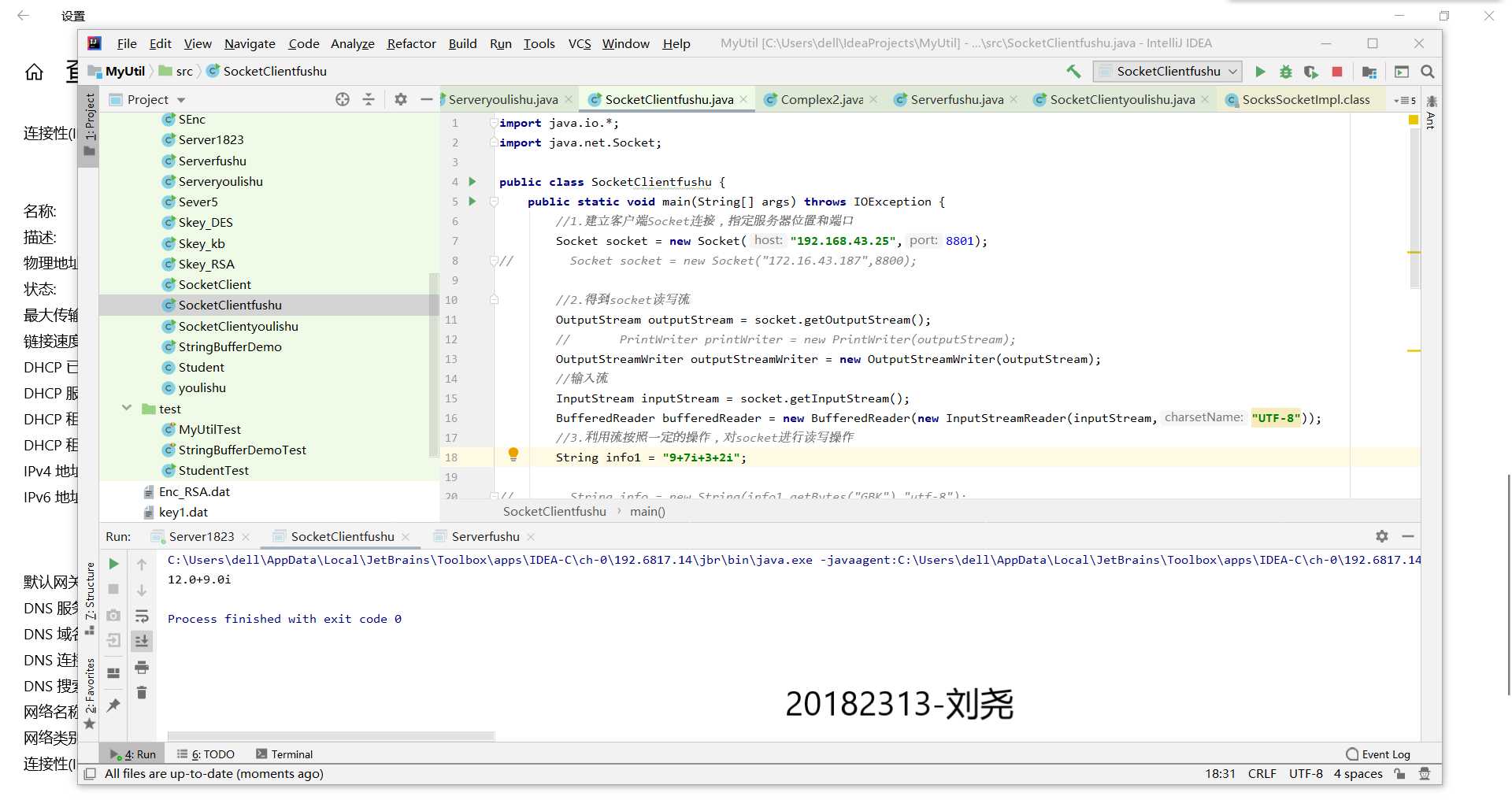Open the VCS menu

[x=580, y=44]
